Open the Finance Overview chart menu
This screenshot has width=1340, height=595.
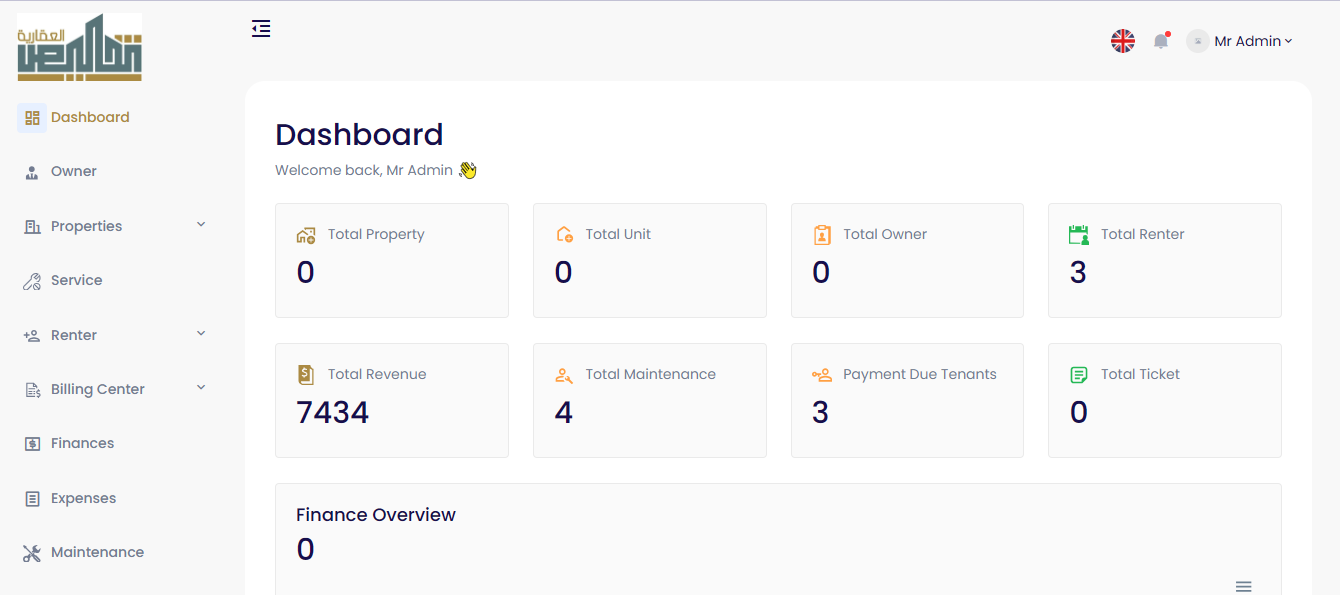pyautogui.click(x=1243, y=586)
